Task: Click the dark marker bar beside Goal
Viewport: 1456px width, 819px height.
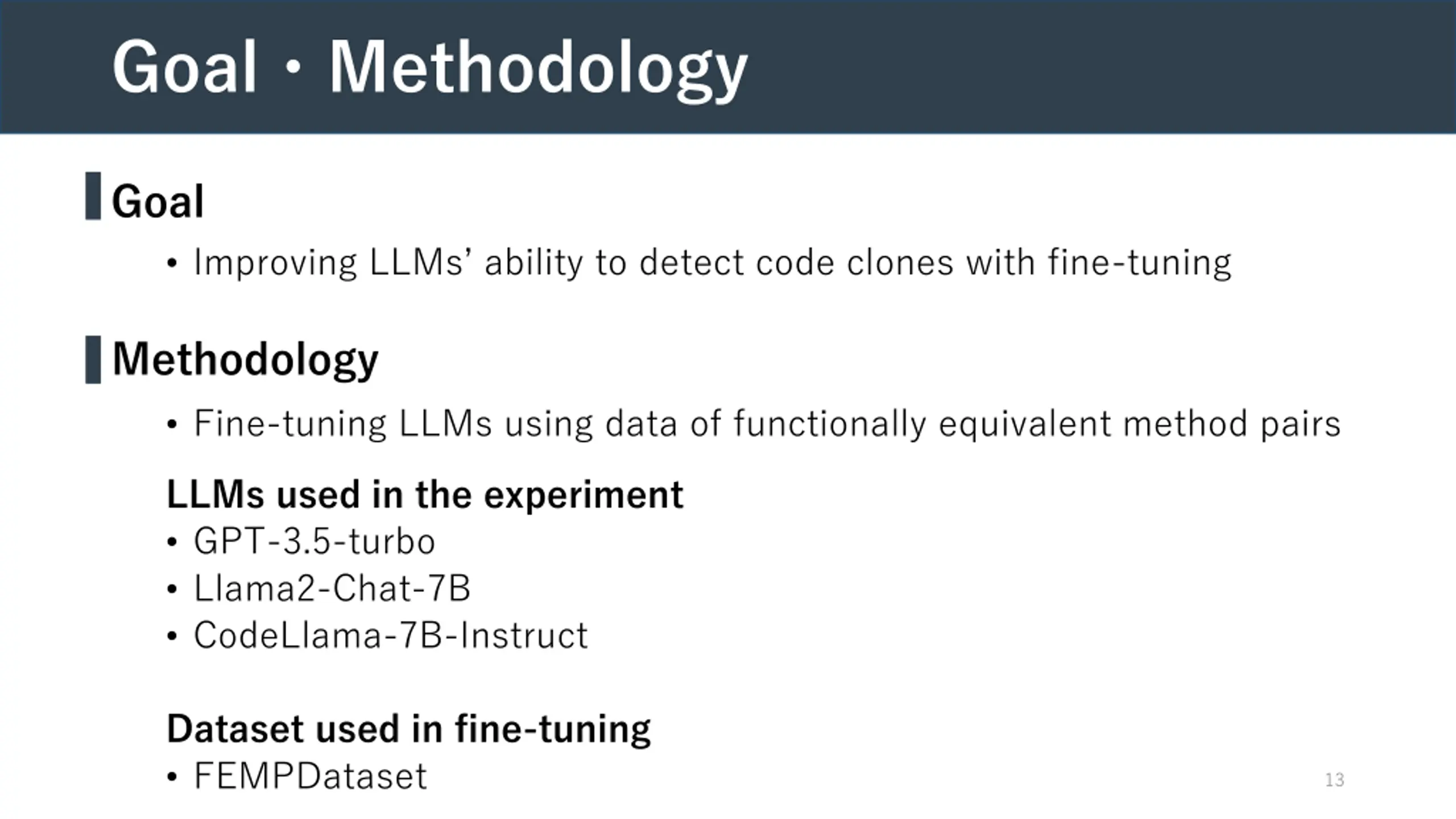Action: point(93,196)
